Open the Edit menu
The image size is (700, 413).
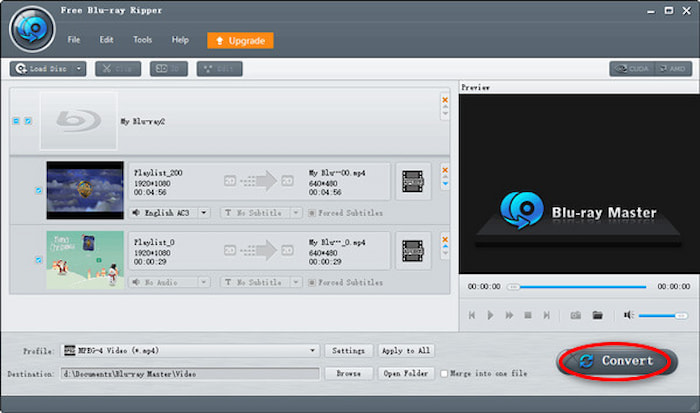[106, 40]
